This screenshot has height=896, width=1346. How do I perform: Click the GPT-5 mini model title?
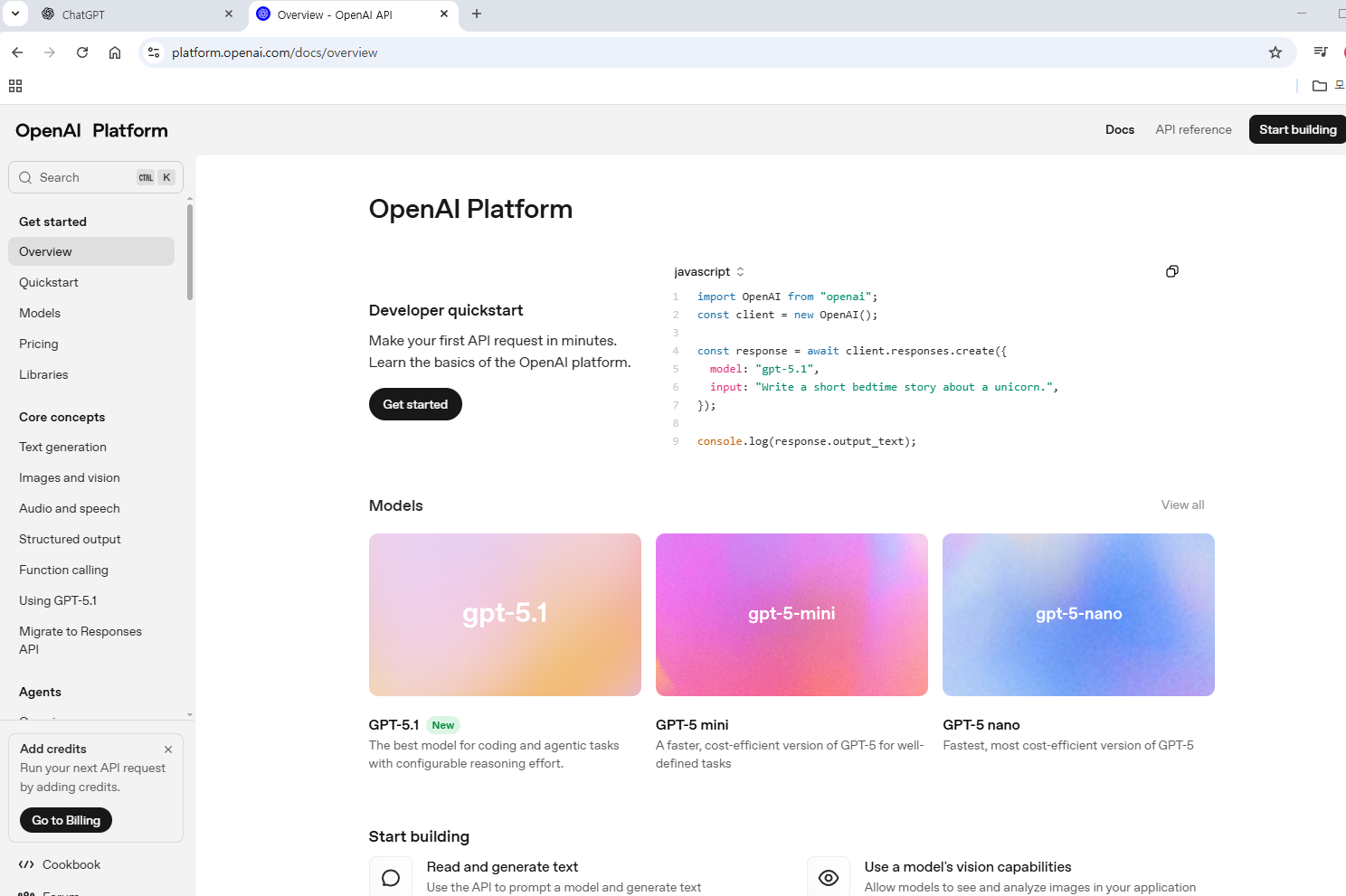[692, 724]
